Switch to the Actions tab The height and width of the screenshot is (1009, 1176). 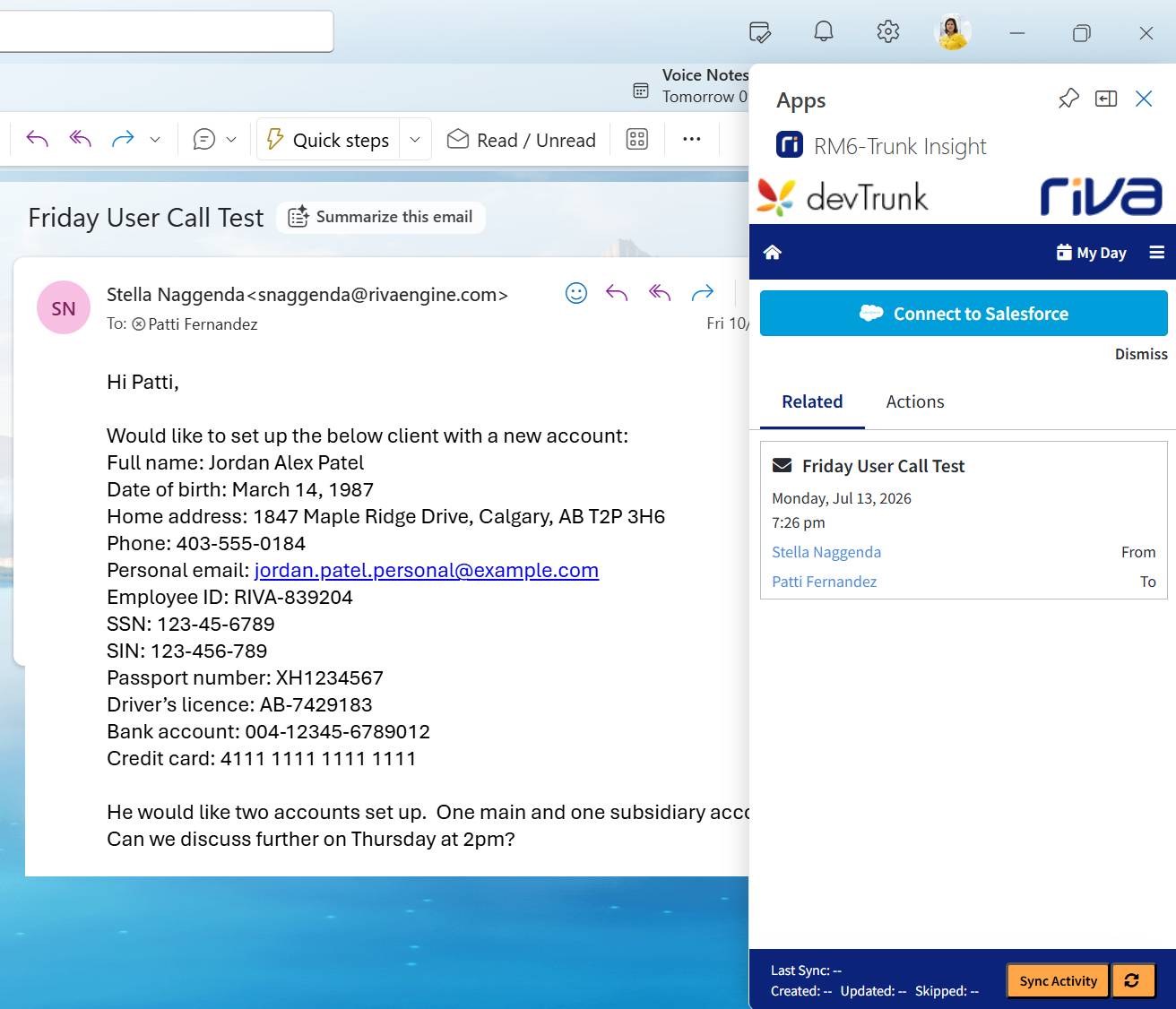[915, 401]
